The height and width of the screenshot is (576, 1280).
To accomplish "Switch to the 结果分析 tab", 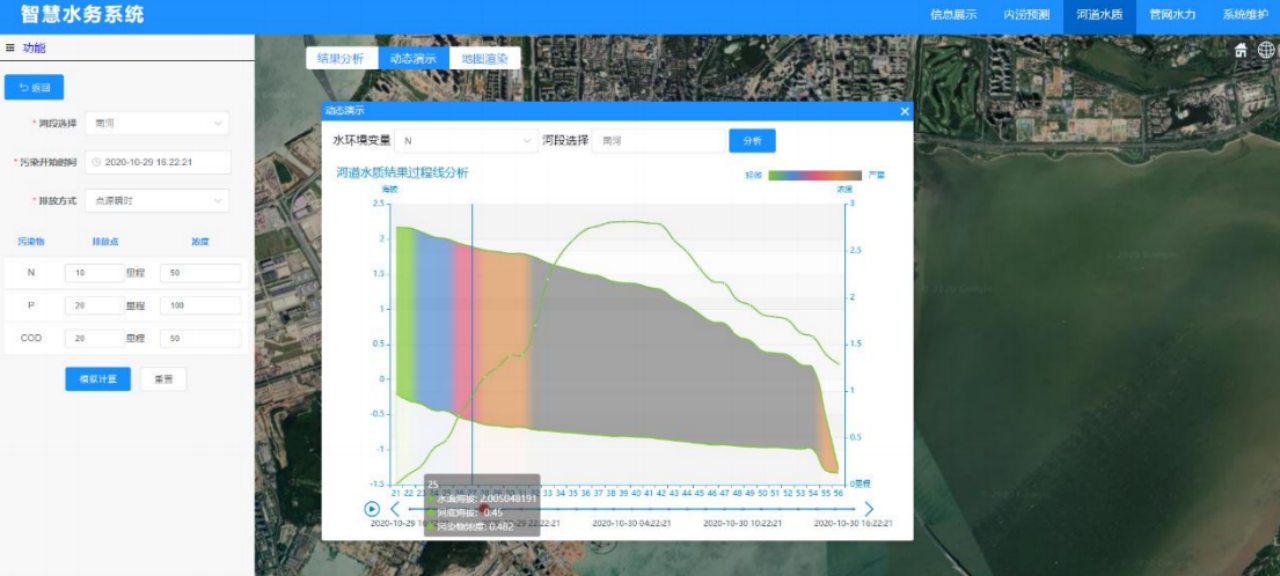I will (341, 59).
